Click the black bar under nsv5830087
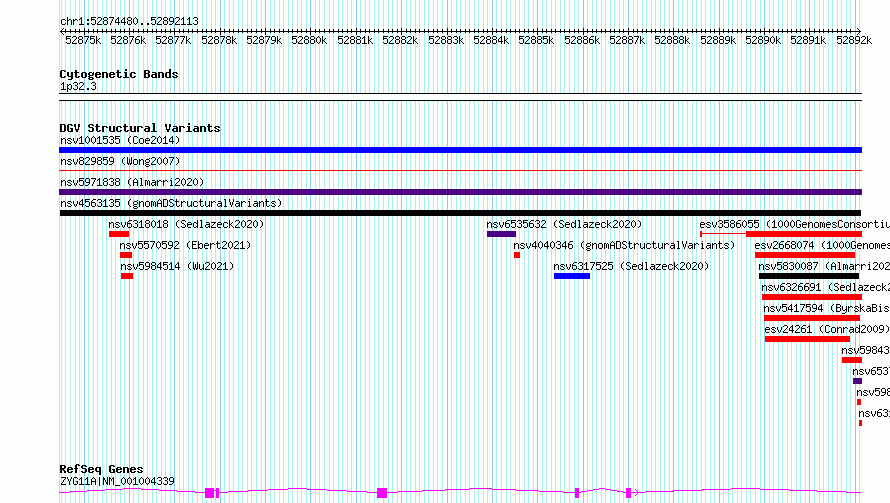The height and width of the screenshot is (503, 890). [x=809, y=276]
